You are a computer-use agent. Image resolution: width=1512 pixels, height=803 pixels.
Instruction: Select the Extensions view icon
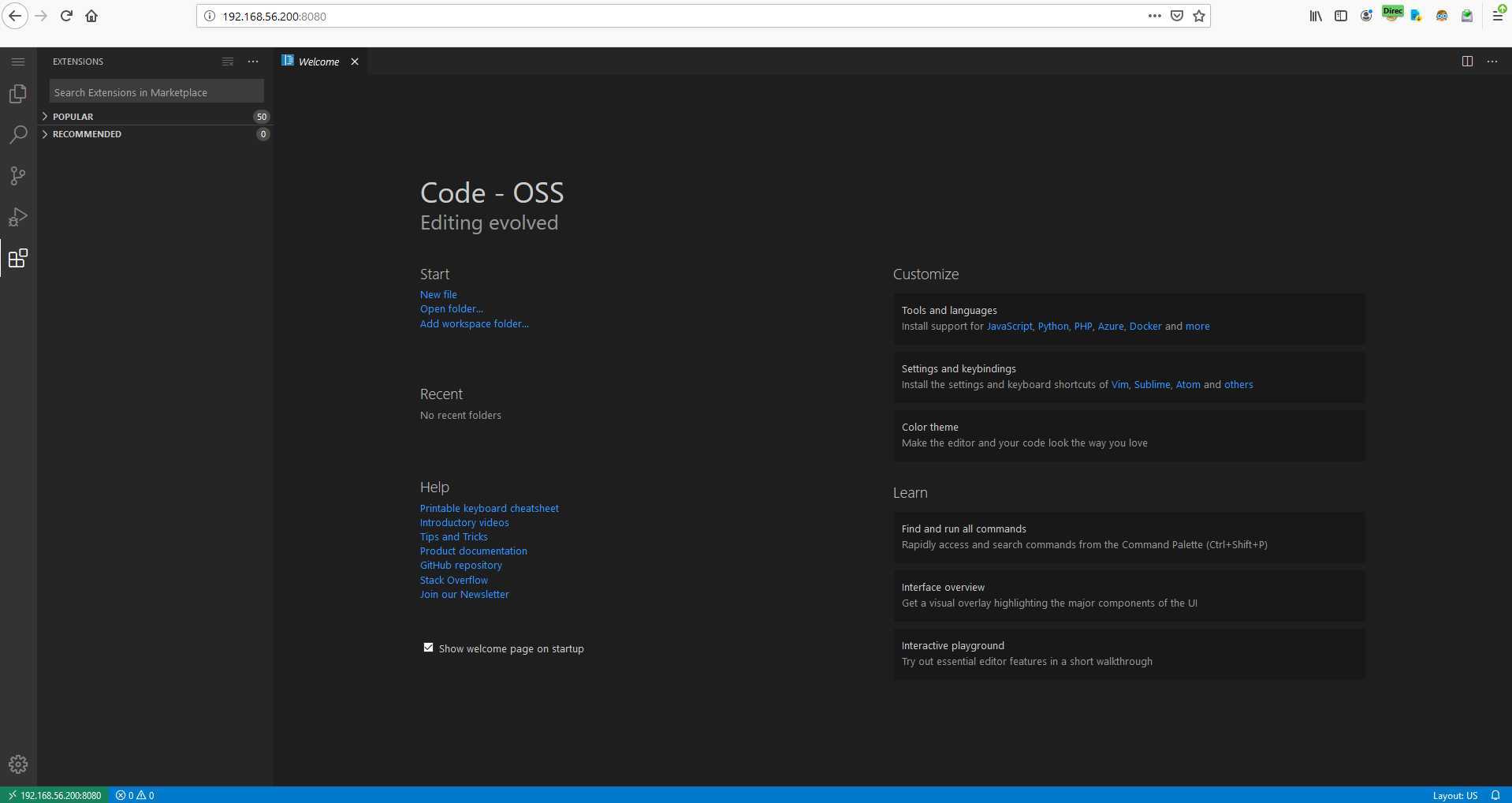pos(18,258)
